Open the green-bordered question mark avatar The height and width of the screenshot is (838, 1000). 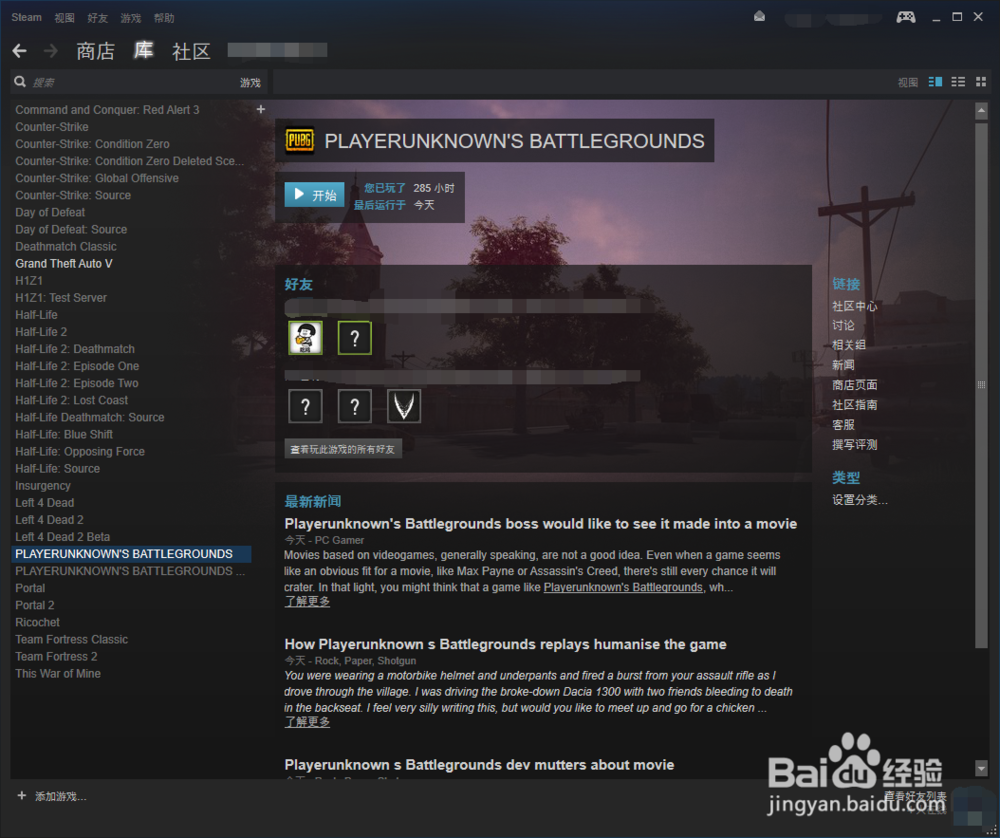pyautogui.click(x=355, y=337)
